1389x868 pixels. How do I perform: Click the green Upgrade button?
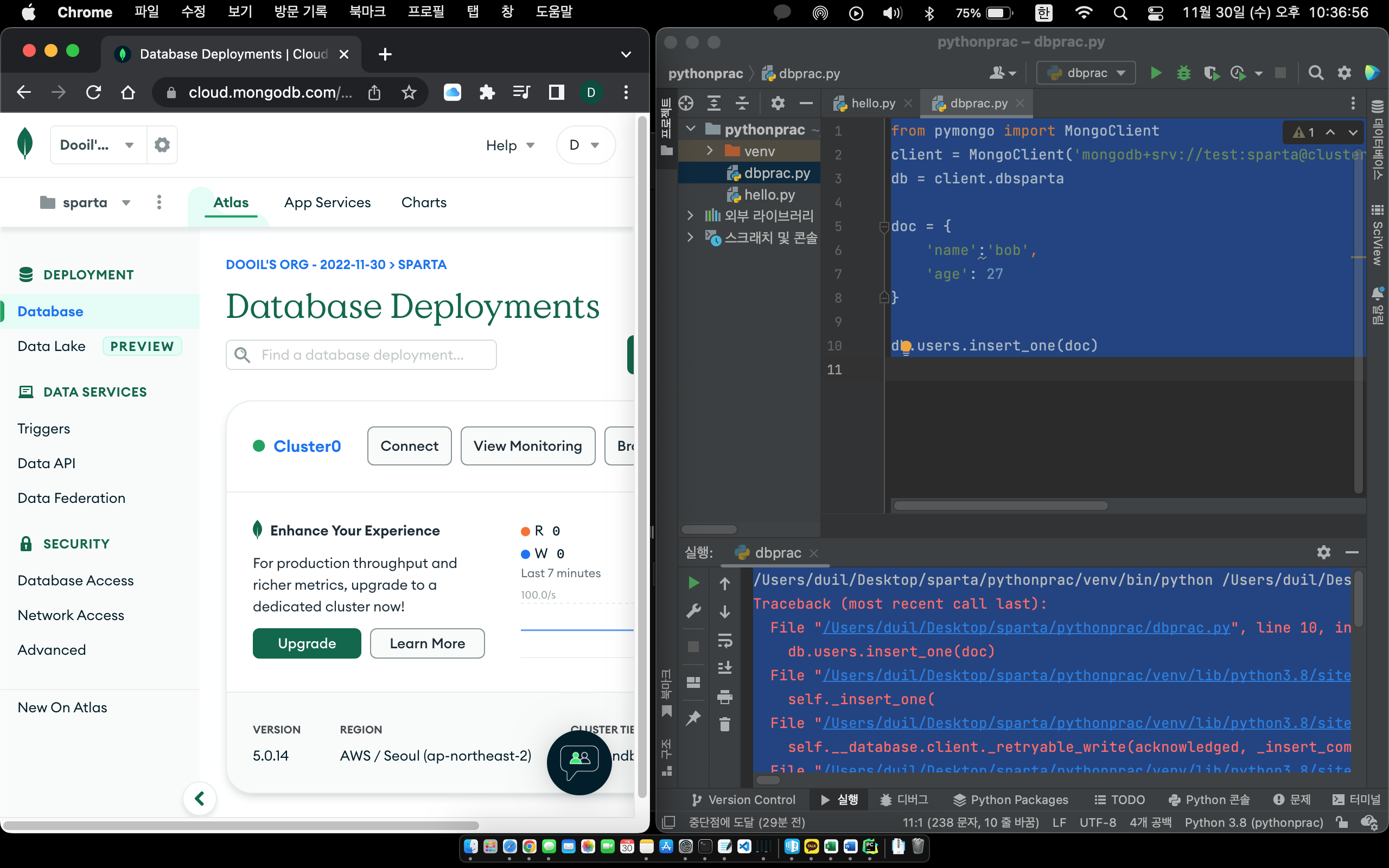coord(307,643)
